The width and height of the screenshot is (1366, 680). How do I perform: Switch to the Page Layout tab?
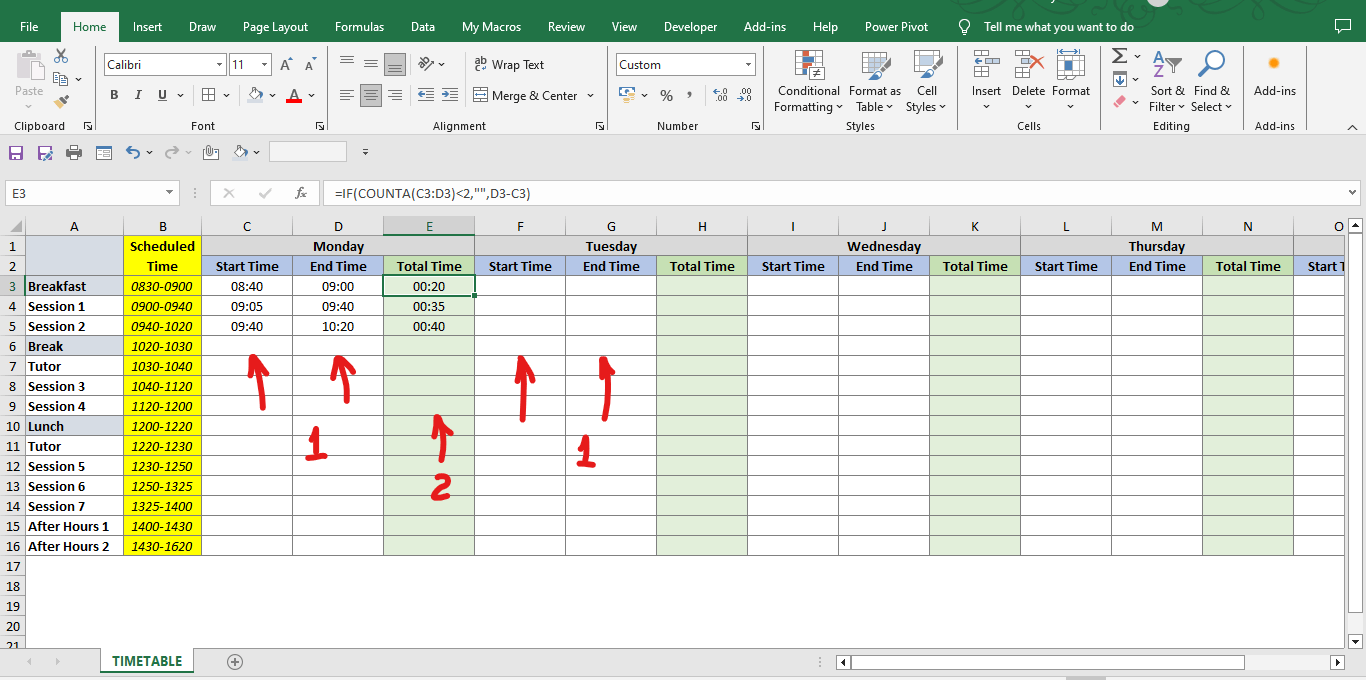coord(275,27)
